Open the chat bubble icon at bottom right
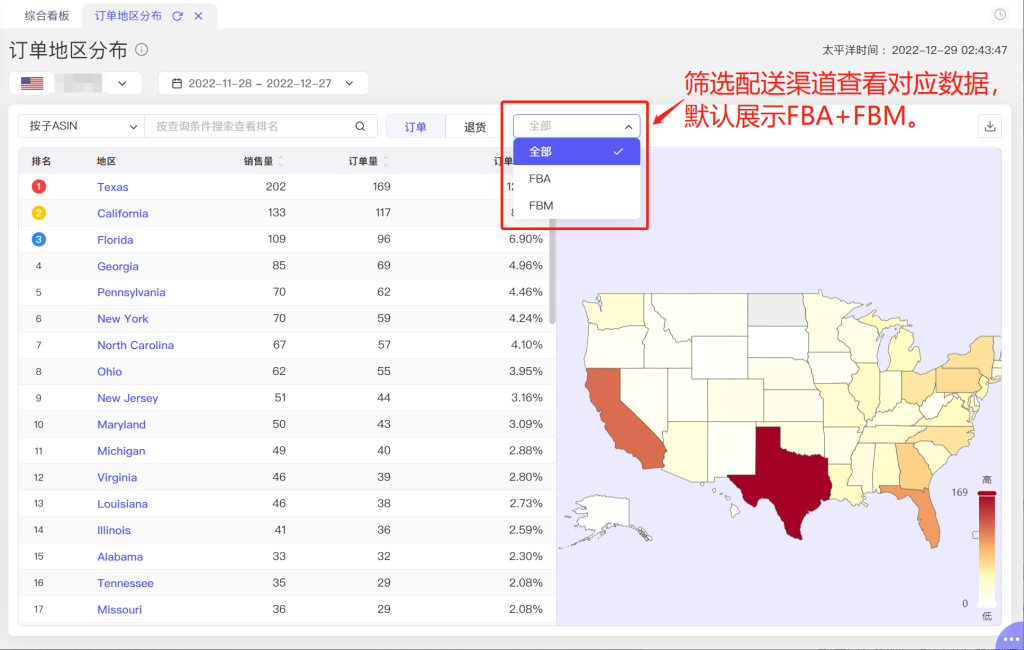This screenshot has width=1024, height=650. 1010,637
